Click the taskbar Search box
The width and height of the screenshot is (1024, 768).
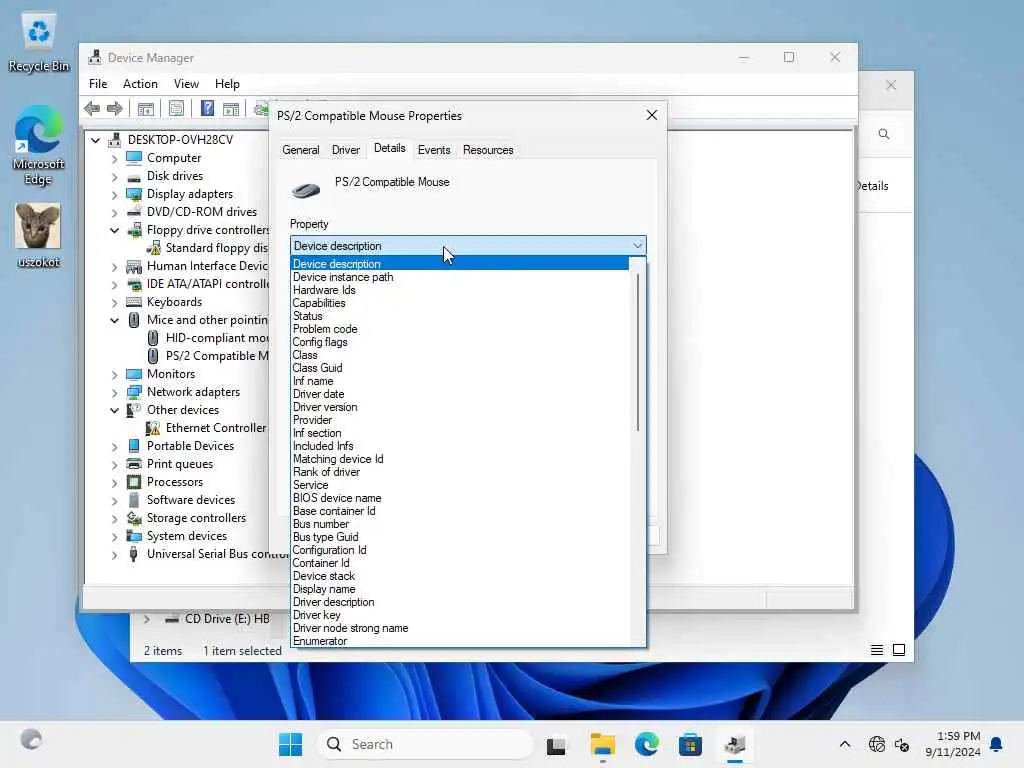[x=425, y=744]
